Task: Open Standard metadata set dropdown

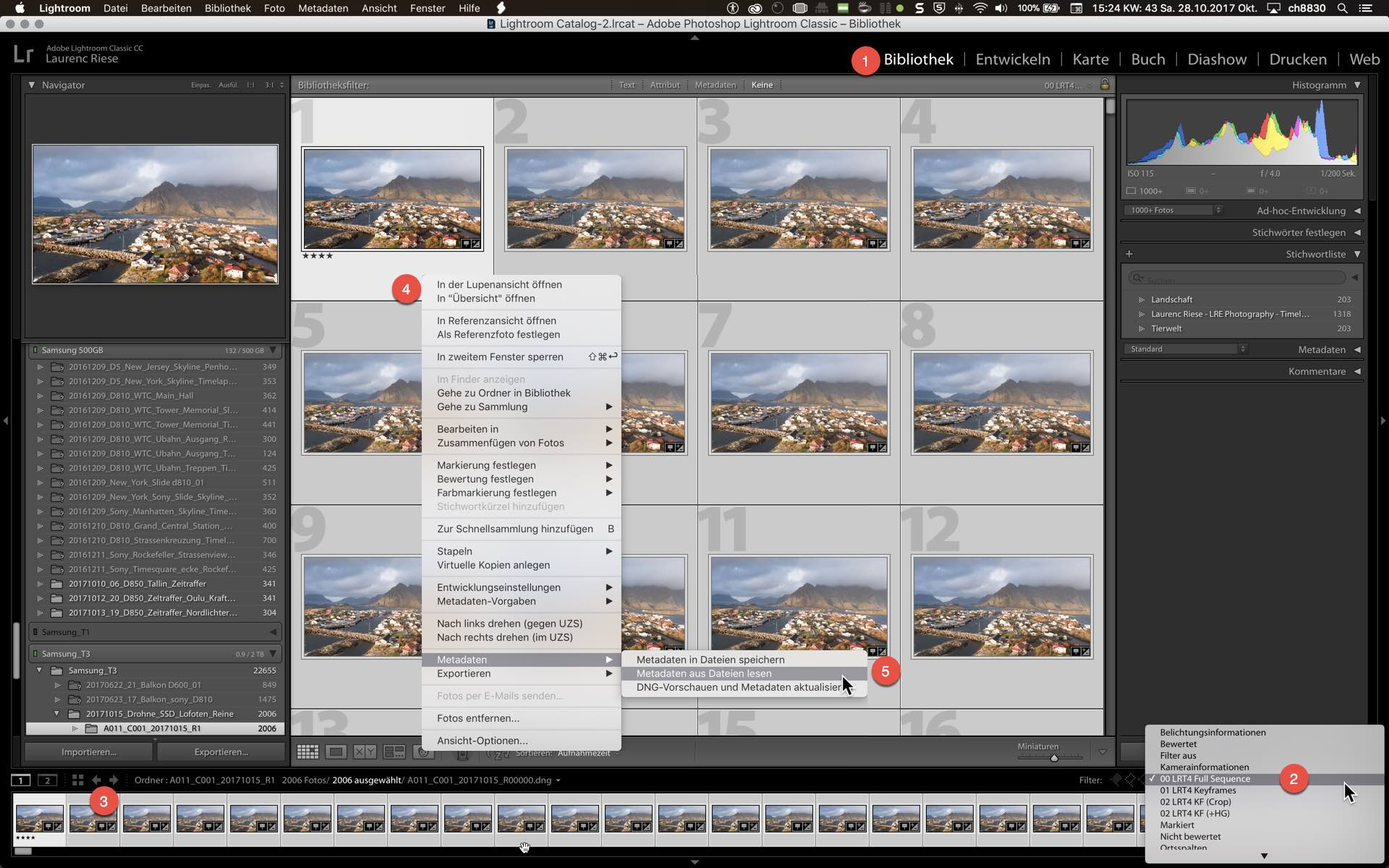Action: tap(1186, 349)
